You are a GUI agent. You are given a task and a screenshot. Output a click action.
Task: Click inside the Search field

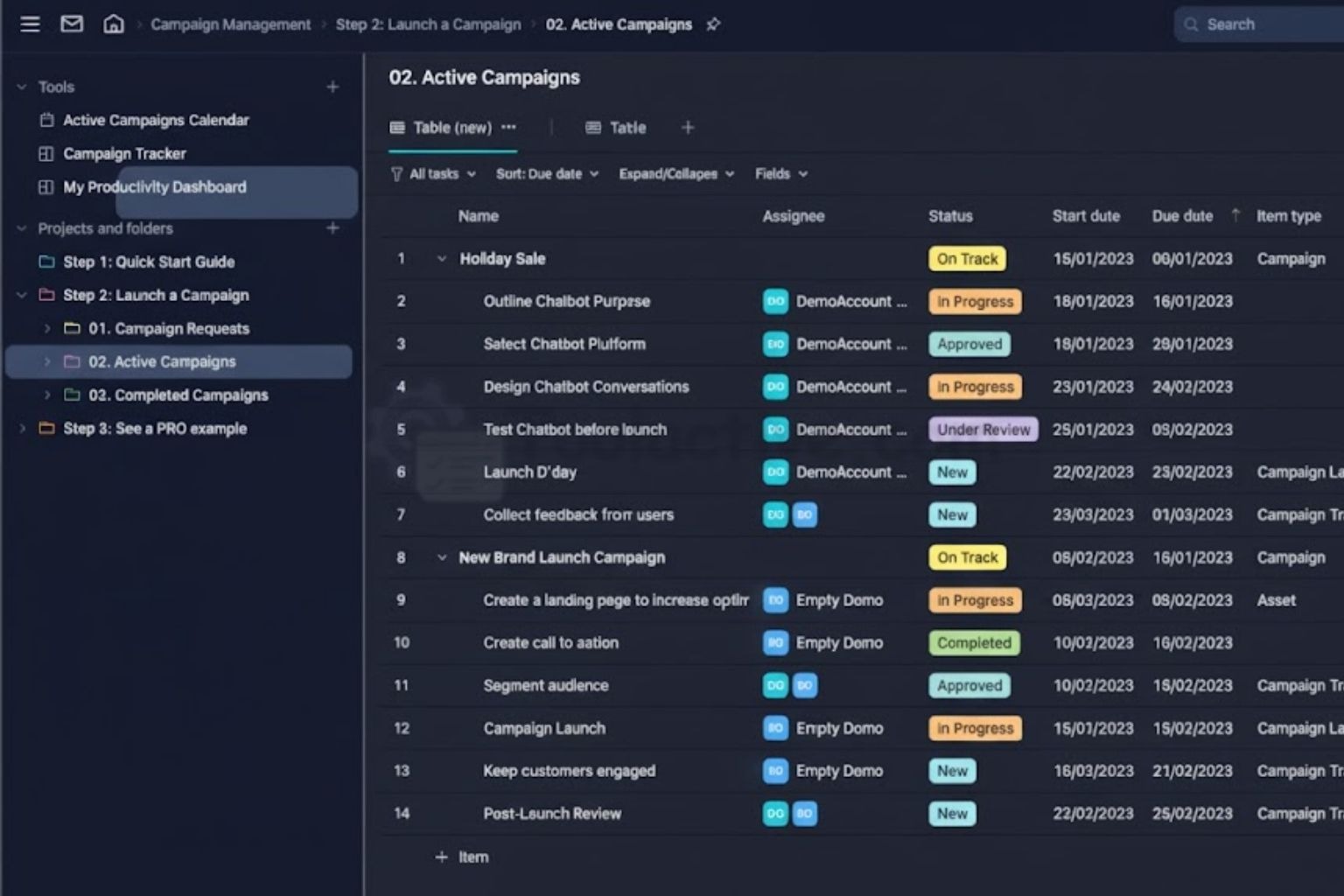[x=1260, y=24]
